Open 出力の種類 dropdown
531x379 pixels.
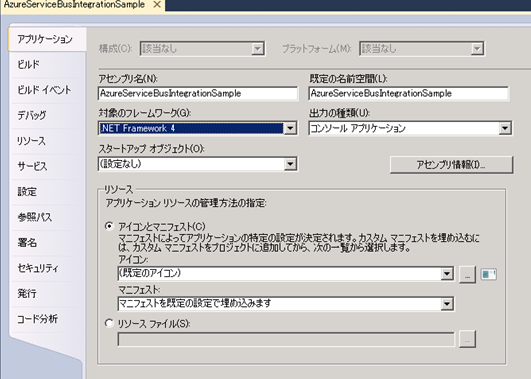click(x=410, y=128)
